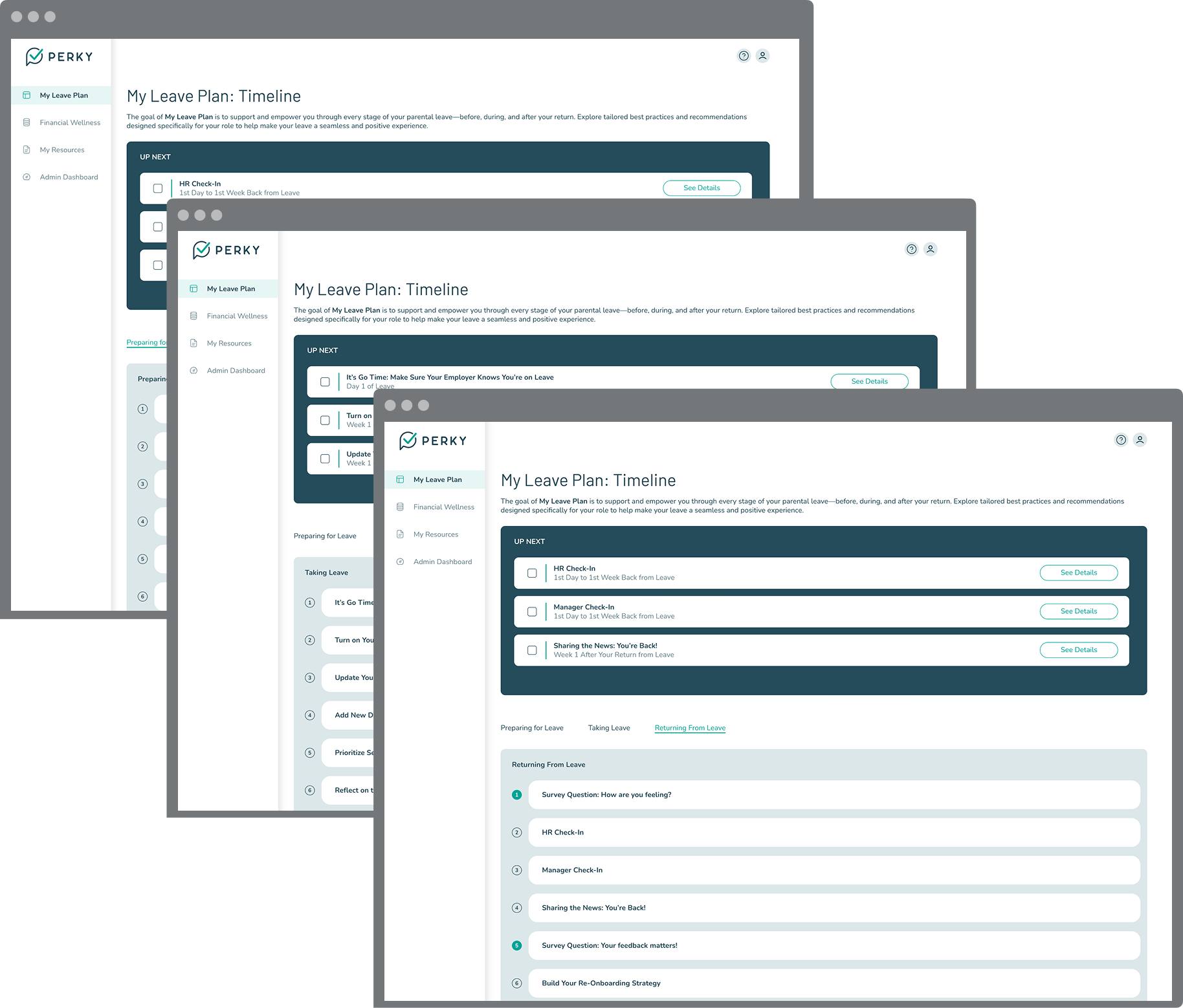This screenshot has width=1183, height=1008.
Task: Open user profile icon in the frontmost window
Action: tap(1140, 440)
